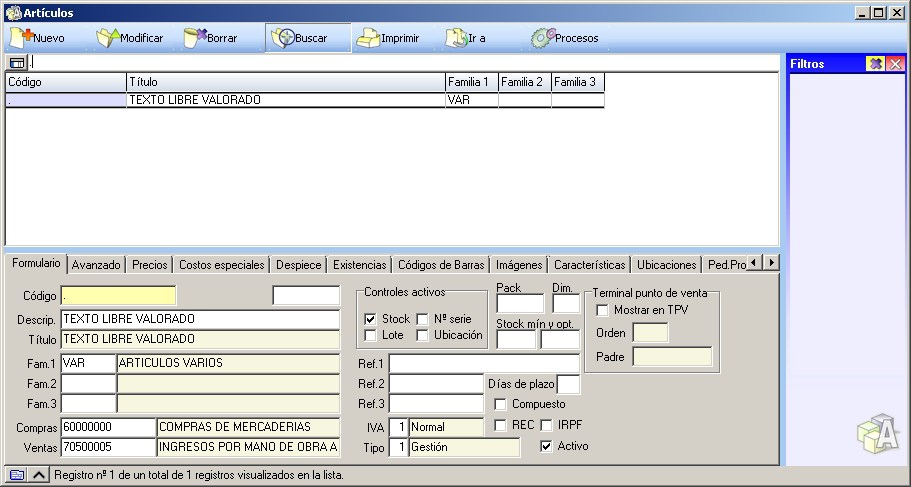Select the Formulario tab
The width and height of the screenshot is (911, 487).
[x=36, y=263]
